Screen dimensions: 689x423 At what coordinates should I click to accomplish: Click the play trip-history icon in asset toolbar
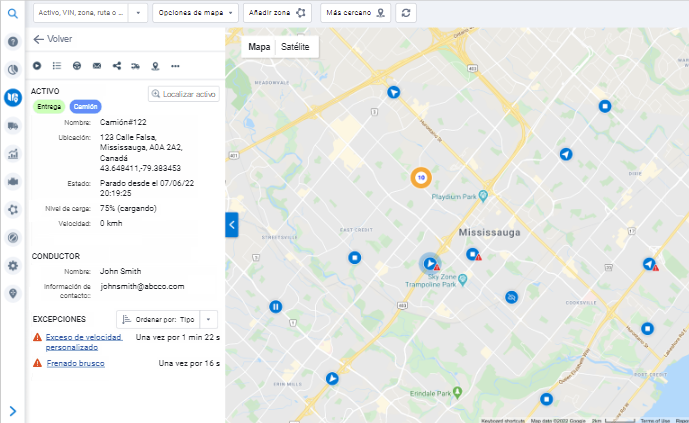tap(37, 66)
